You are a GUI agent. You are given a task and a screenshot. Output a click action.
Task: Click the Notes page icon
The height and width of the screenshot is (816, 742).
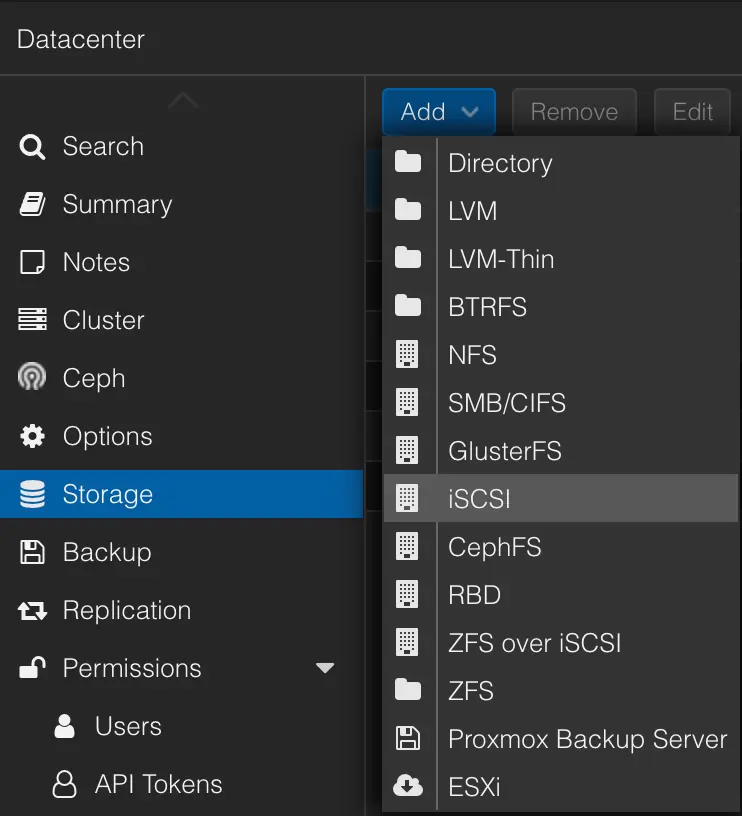(x=31, y=262)
